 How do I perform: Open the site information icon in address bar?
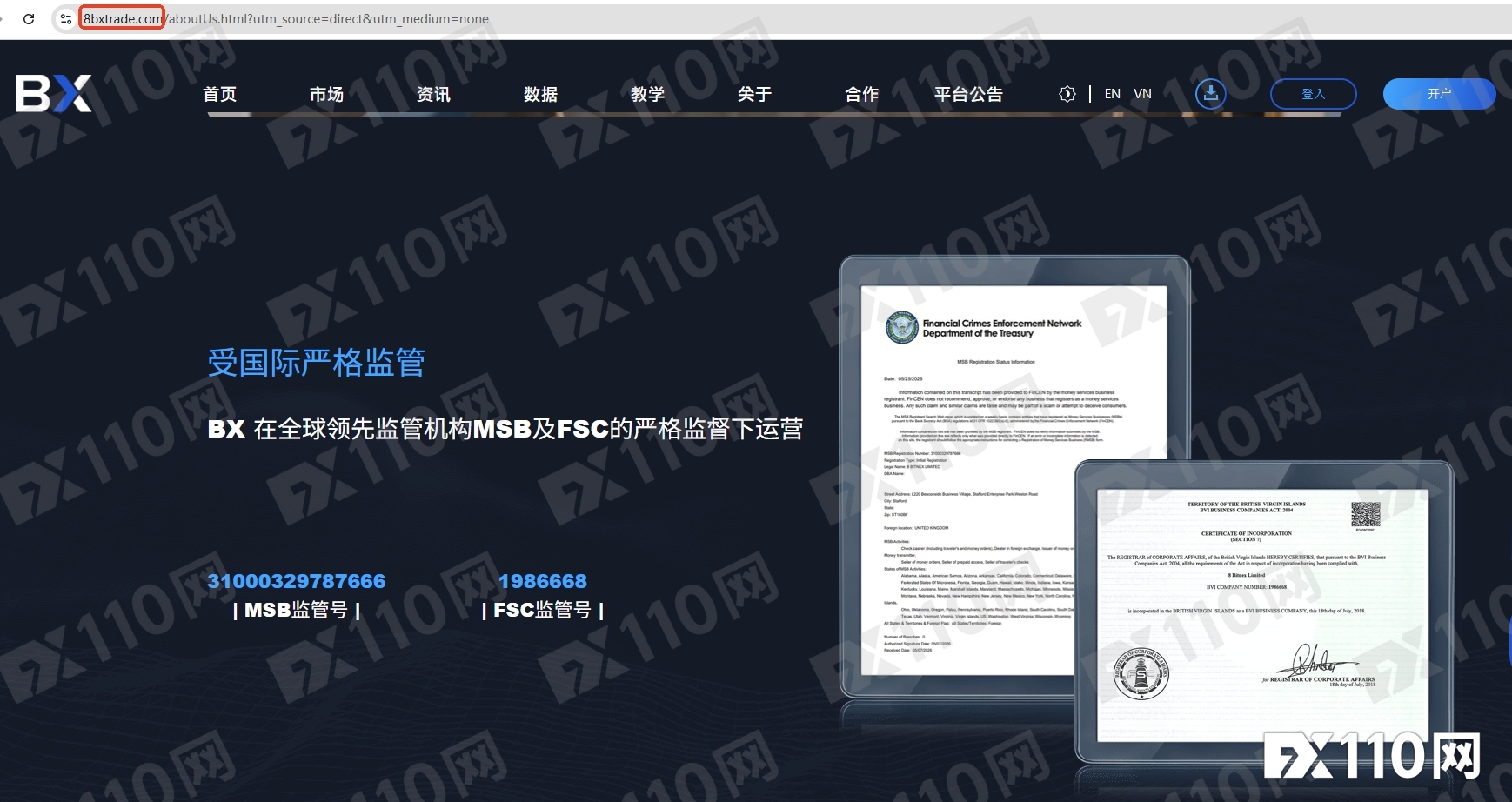tap(65, 18)
